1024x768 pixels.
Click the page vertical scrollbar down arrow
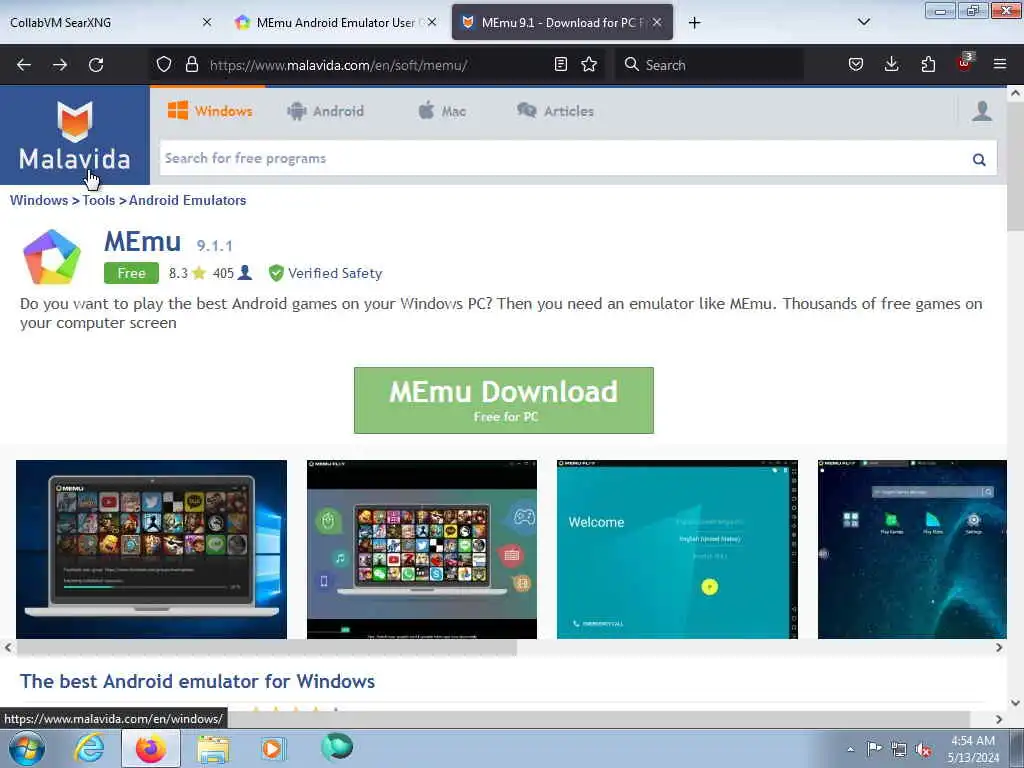click(x=1015, y=703)
